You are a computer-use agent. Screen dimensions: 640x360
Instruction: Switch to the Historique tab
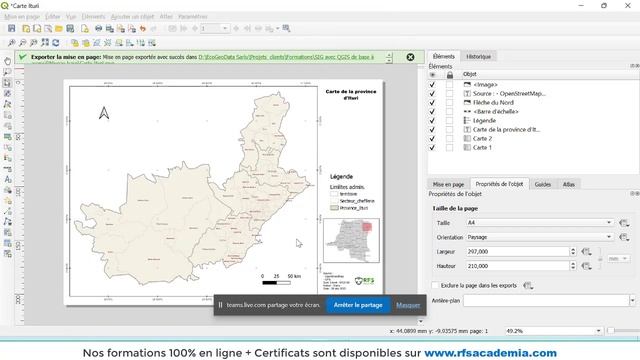click(478, 56)
